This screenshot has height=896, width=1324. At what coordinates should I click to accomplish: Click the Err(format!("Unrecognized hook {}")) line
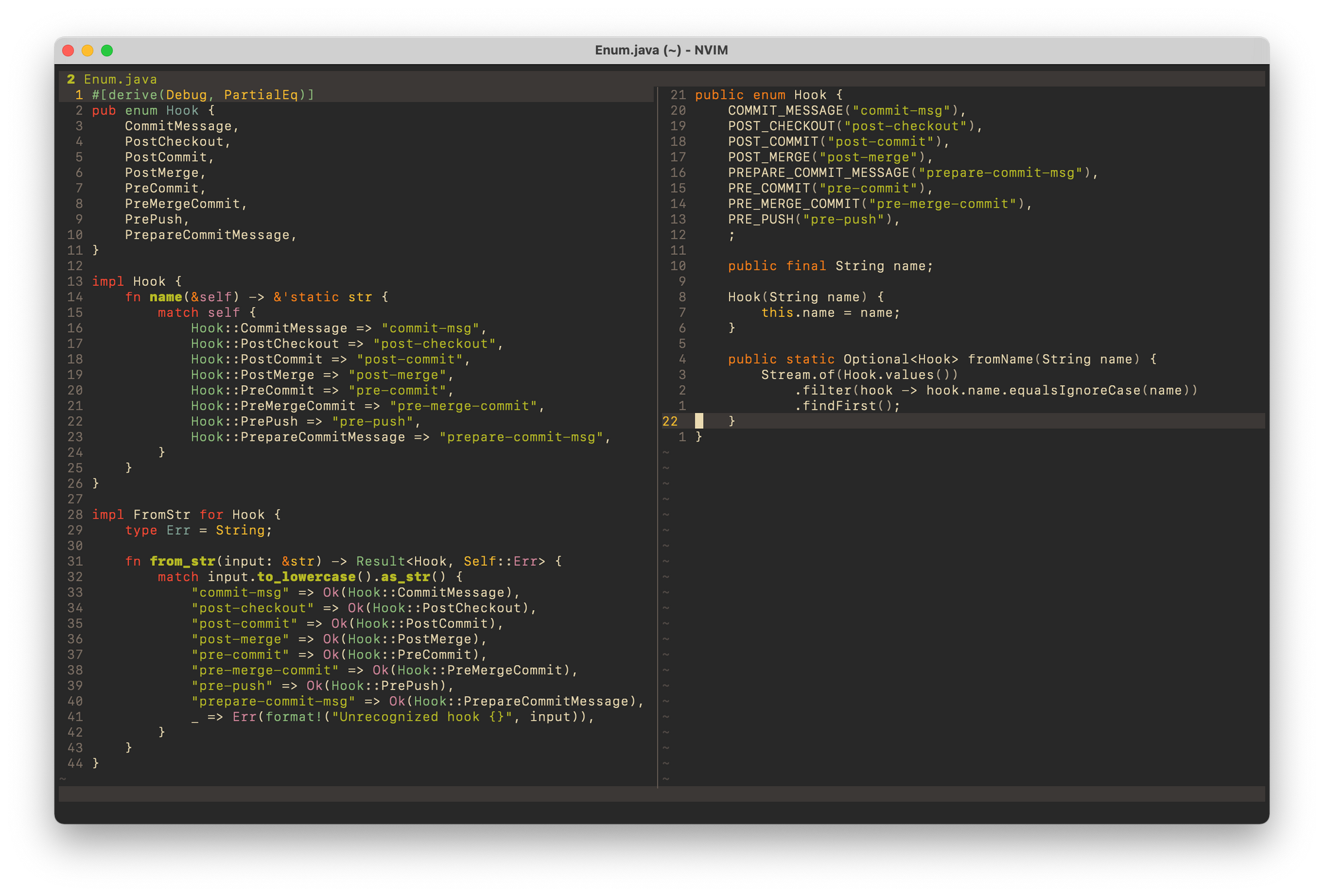tap(398, 716)
